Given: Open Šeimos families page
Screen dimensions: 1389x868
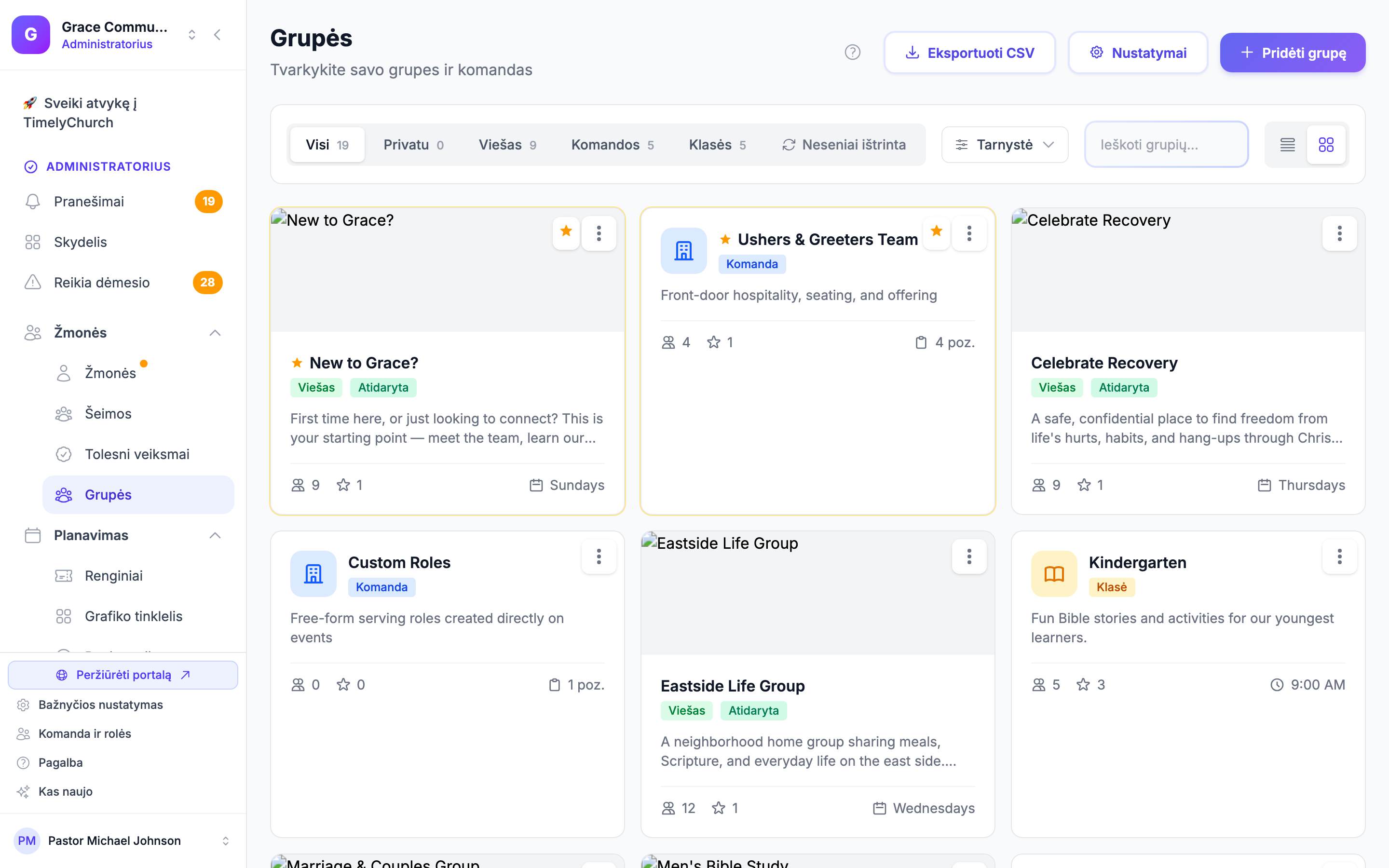Looking at the screenshot, I should click(138, 414).
